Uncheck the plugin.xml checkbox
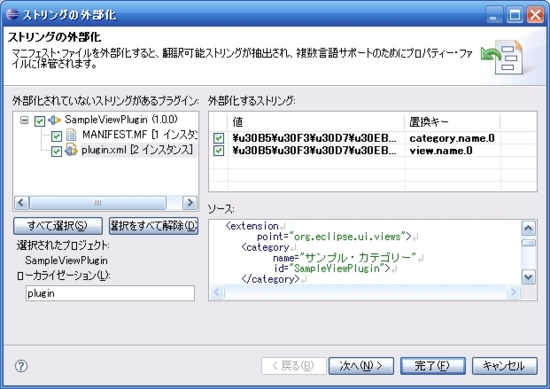 tap(56, 151)
